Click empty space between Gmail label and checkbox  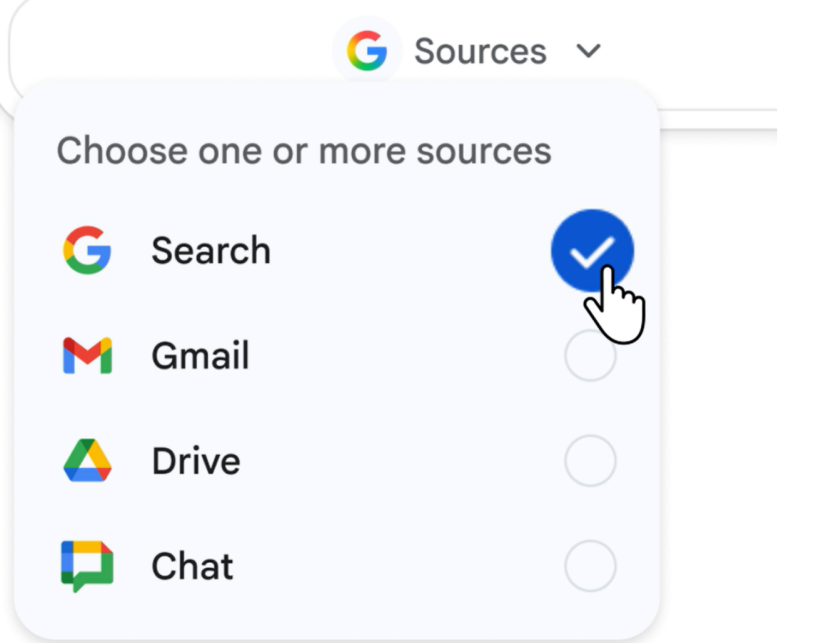point(400,356)
